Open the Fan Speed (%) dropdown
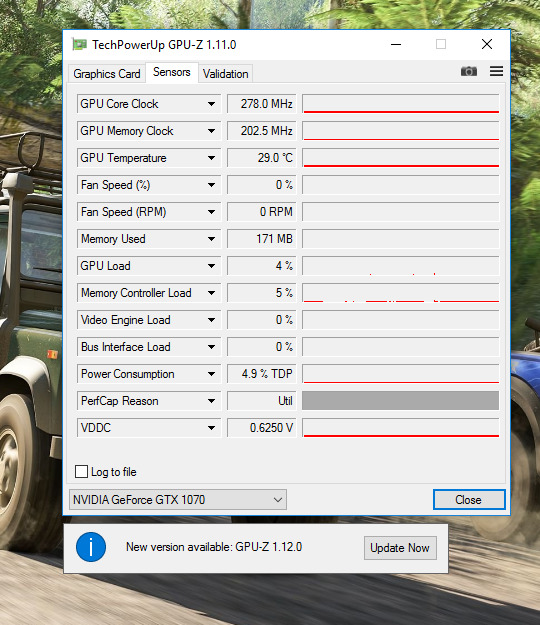Screen dimensions: 540x625 (211, 185)
